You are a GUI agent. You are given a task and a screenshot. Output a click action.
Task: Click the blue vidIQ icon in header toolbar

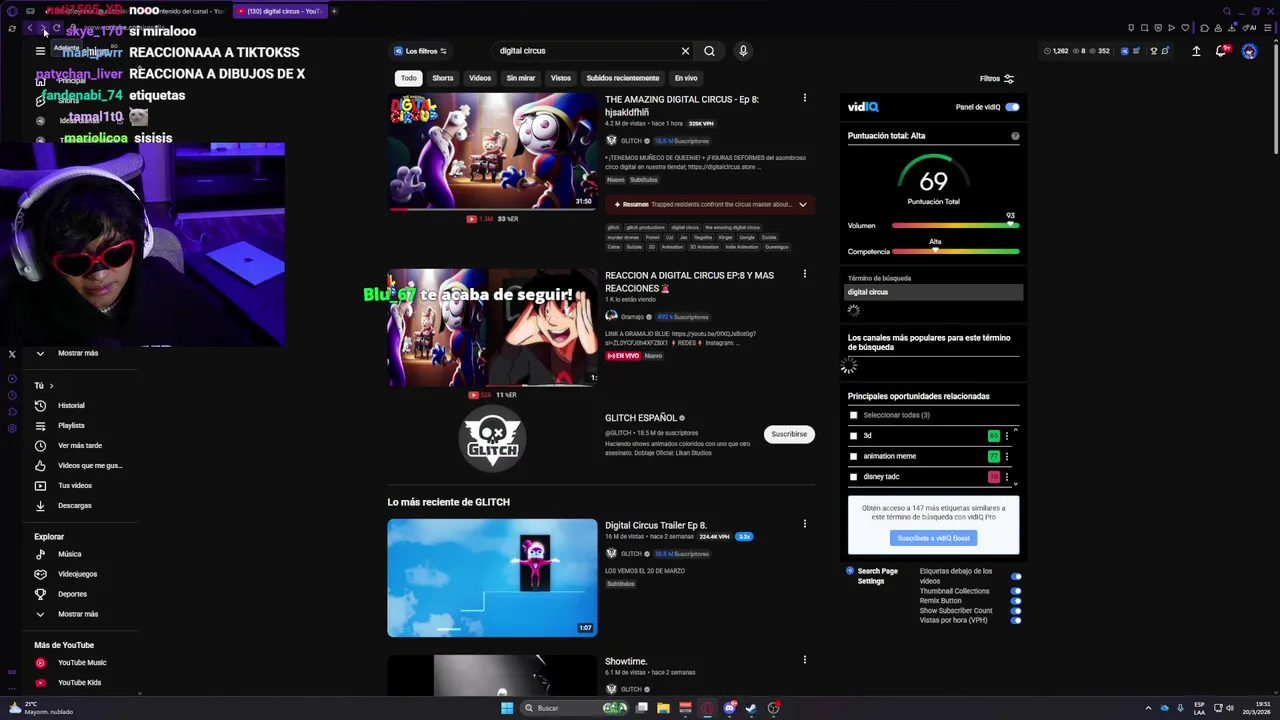(1125, 51)
